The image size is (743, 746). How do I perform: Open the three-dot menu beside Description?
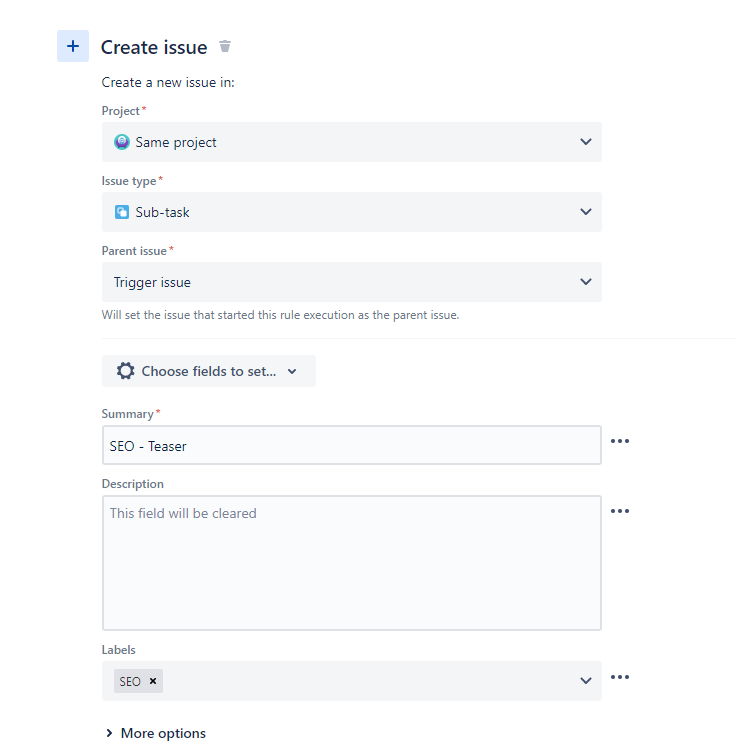coord(620,511)
